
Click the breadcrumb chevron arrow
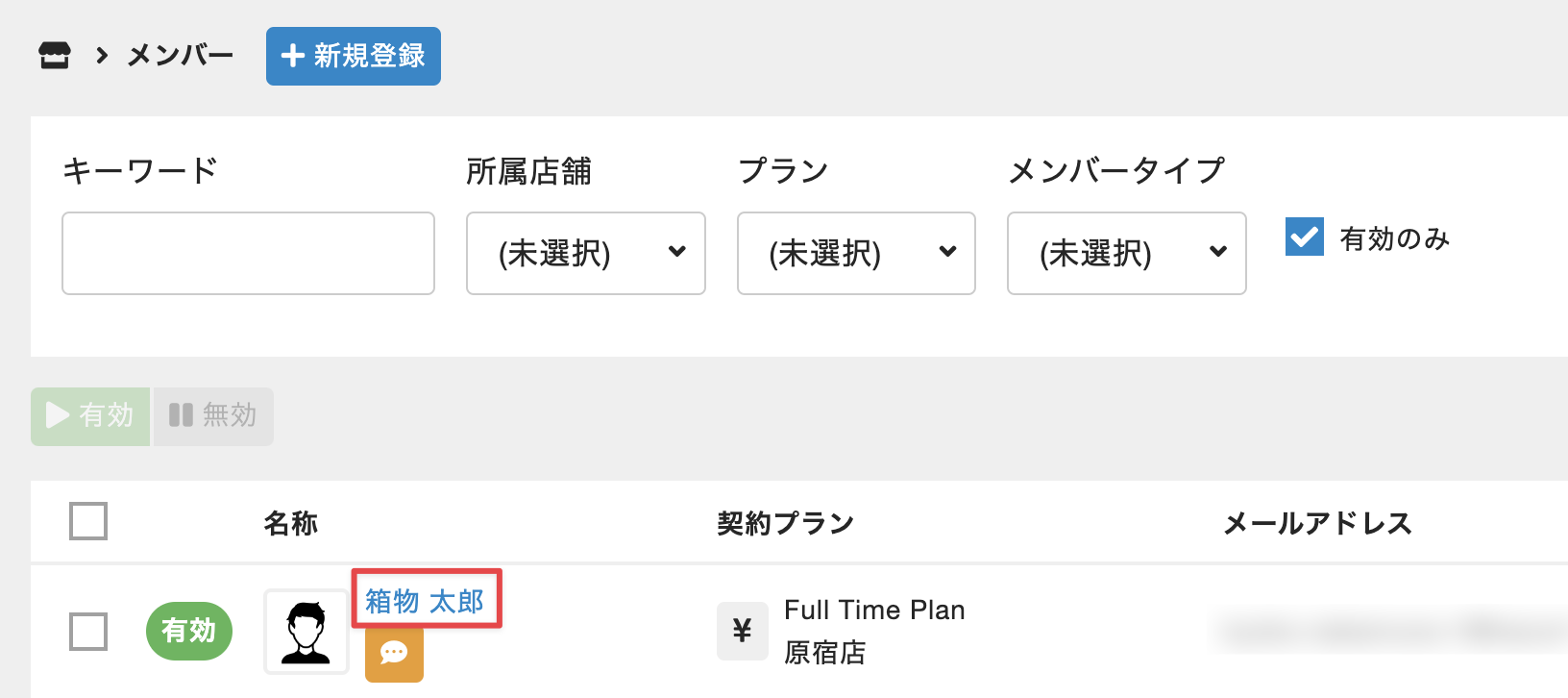pyautogui.click(x=102, y=56)
